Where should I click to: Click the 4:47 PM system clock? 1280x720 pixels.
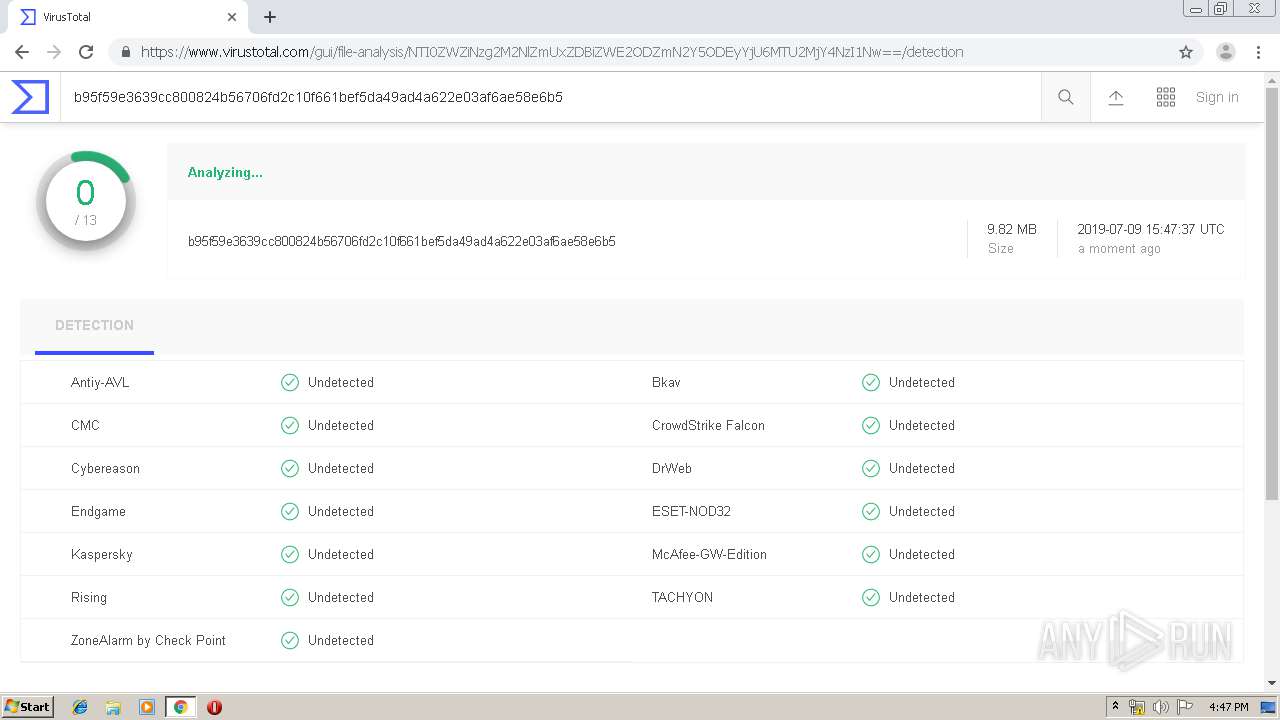[x=1229, y=707]
